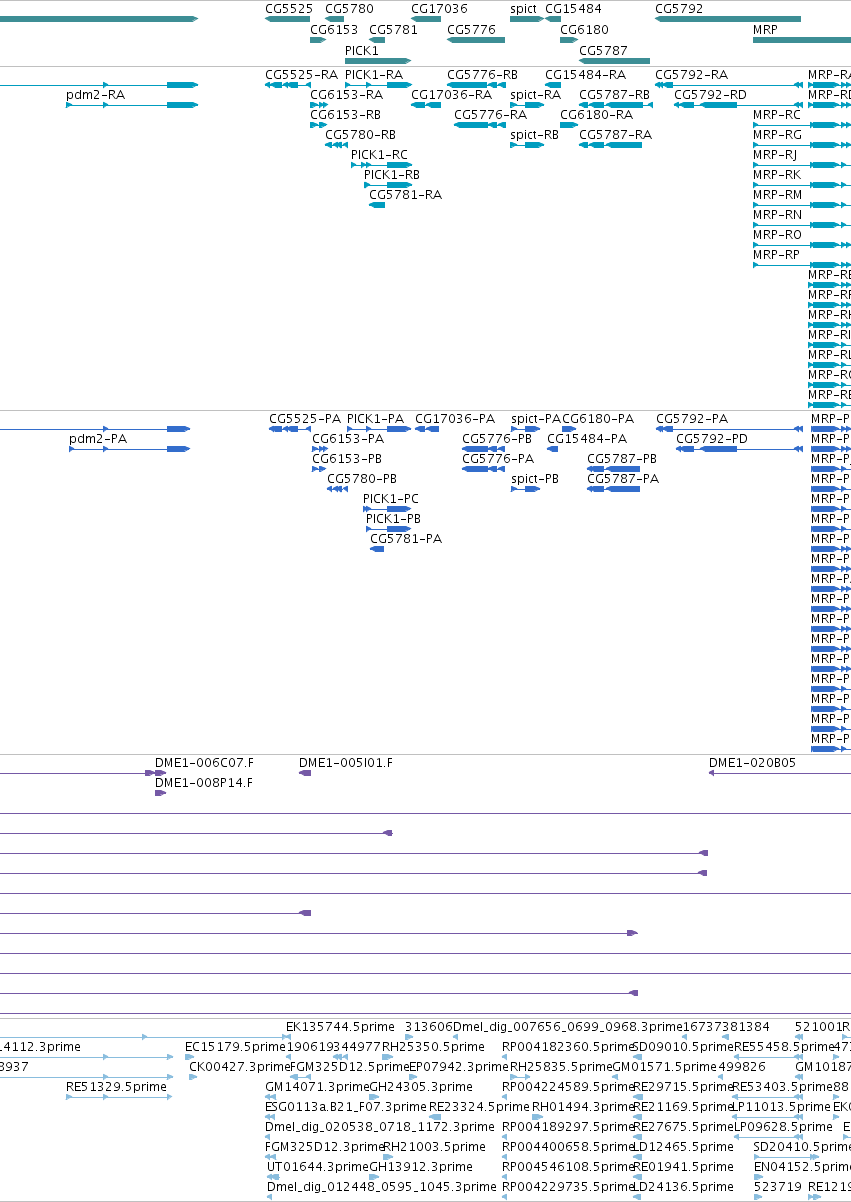Select the CG5792-PD protein label
Screen dimensions: 851x1202
click(712, 439)
